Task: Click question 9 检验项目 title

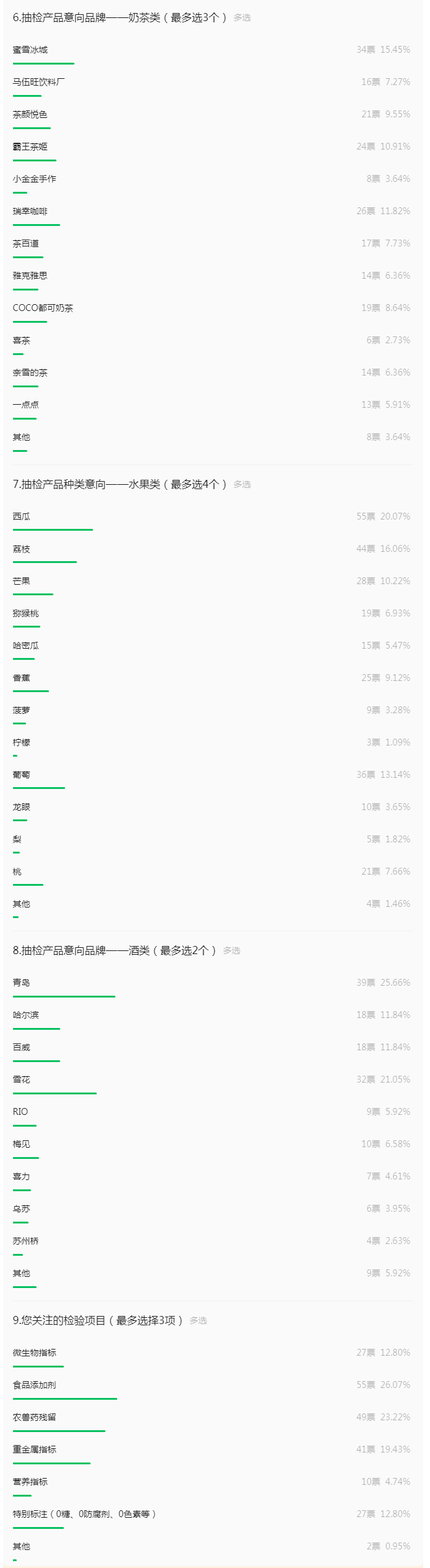Action: click(x=98, y=1320)
